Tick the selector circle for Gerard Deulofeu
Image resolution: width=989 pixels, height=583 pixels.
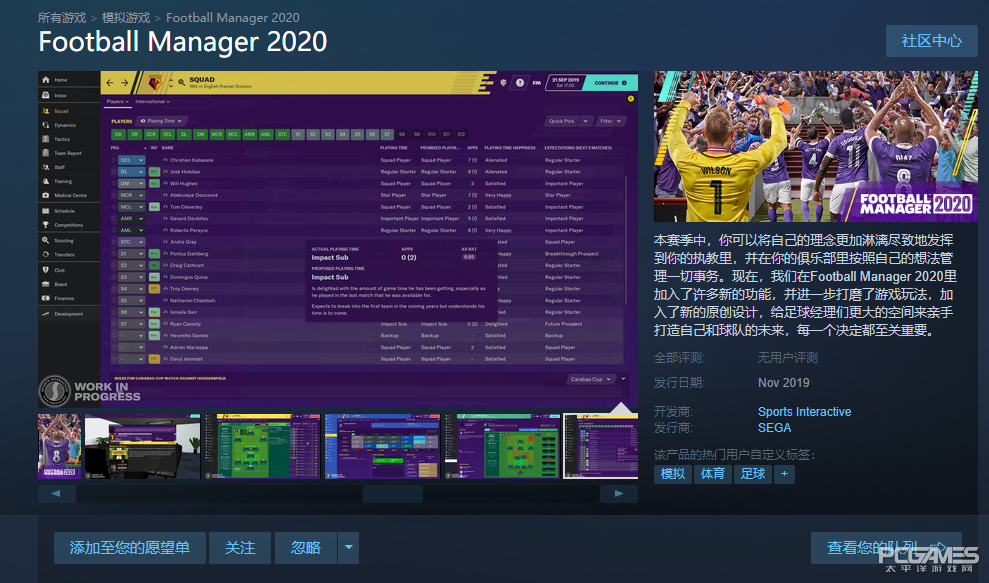[114, 219]
